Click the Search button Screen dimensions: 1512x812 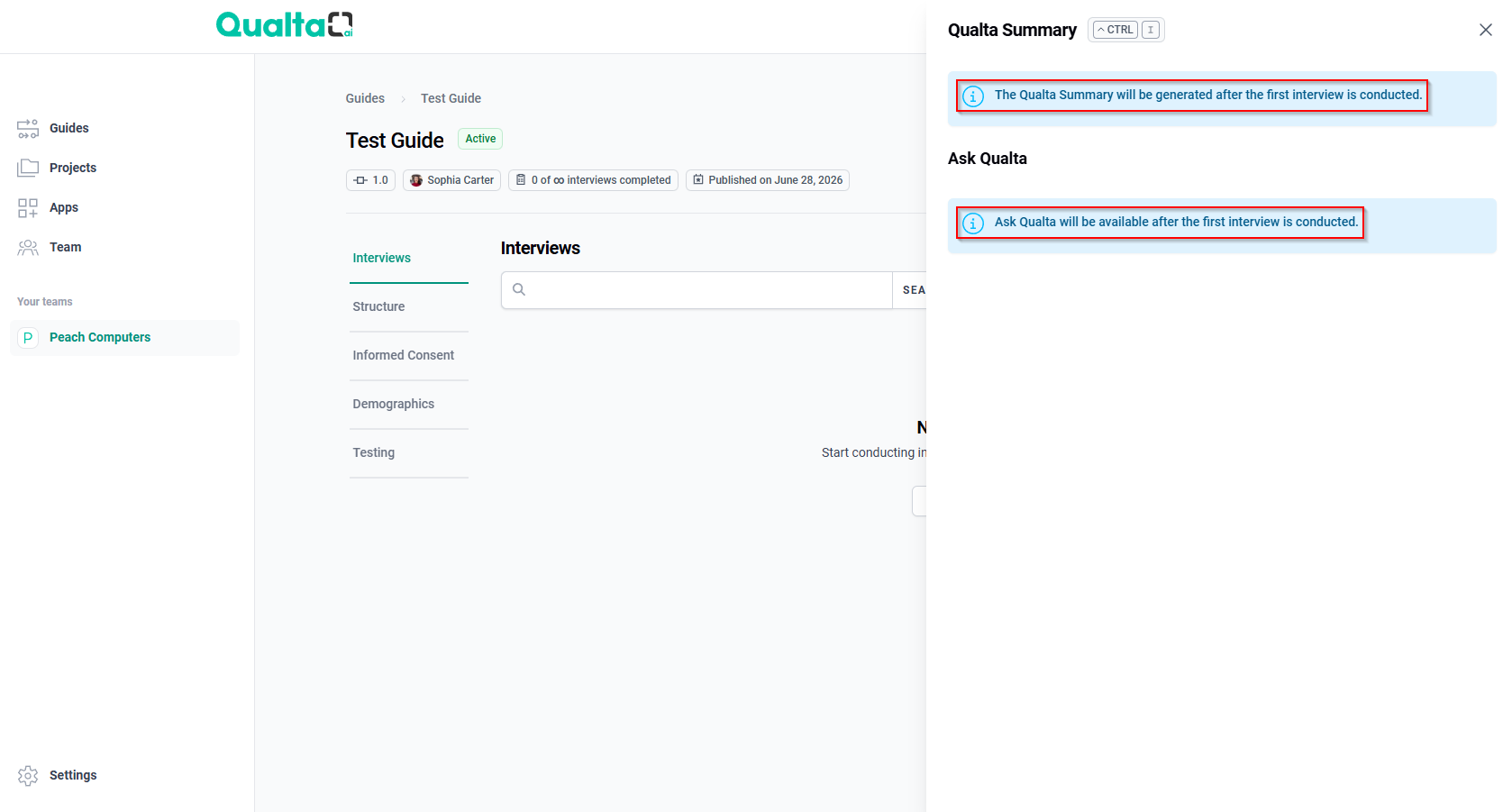(910, 290)
